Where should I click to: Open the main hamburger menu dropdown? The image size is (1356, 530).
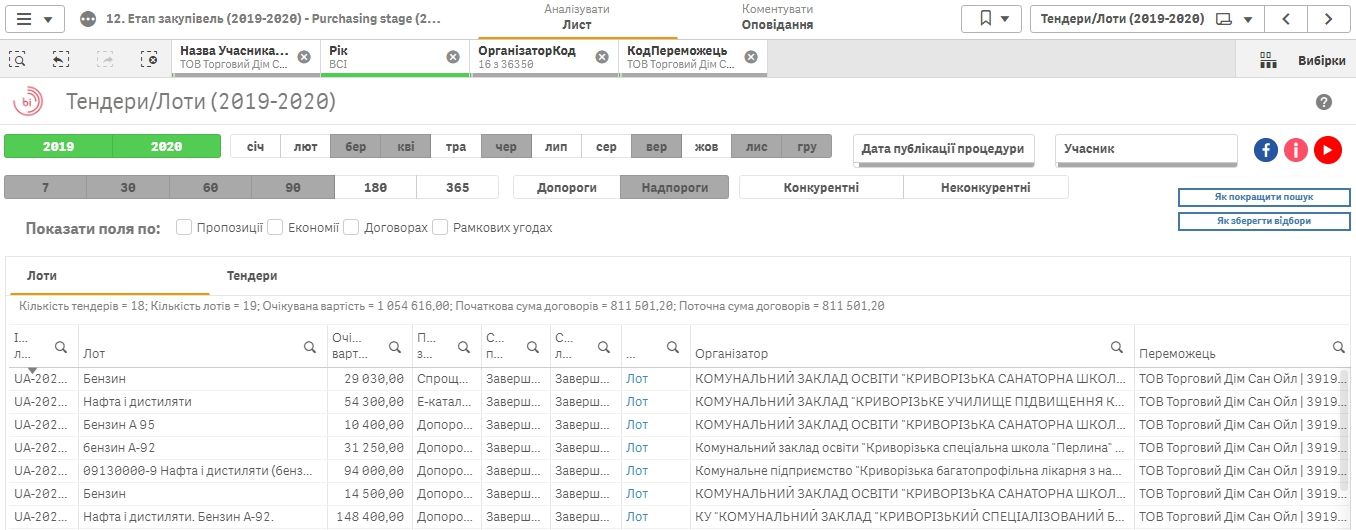tap(35, 19)
